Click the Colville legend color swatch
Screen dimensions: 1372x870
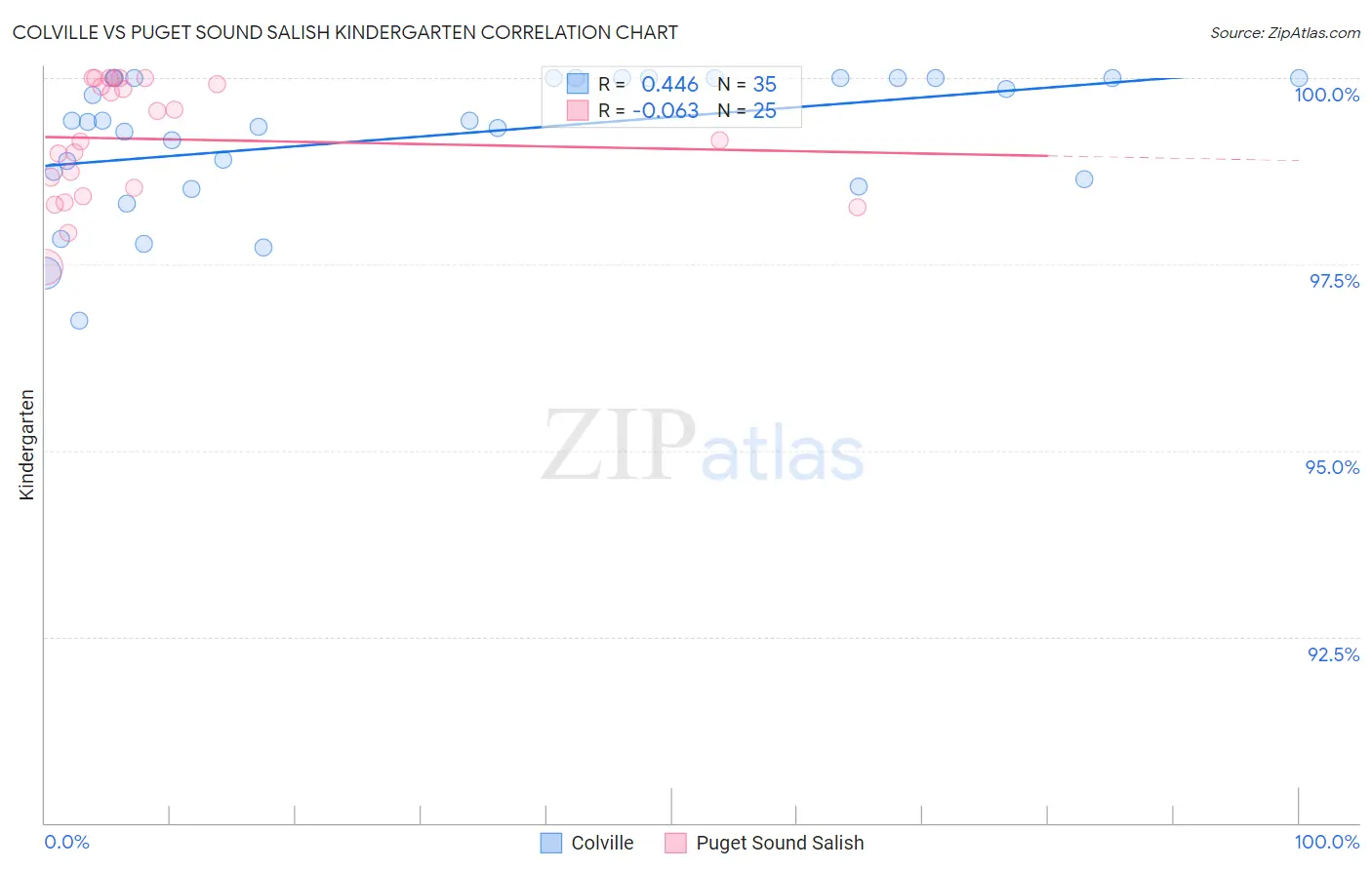pos(551,843)
